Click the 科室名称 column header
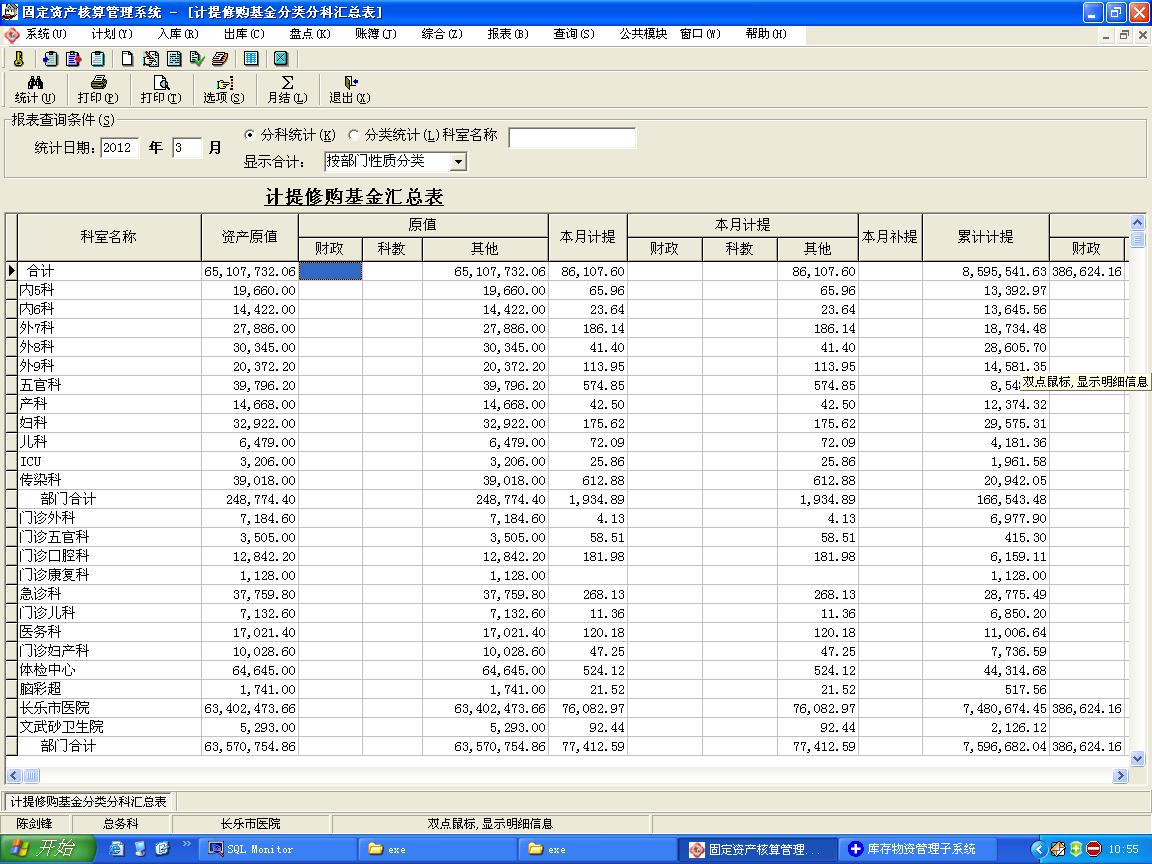 coord(109,237)
